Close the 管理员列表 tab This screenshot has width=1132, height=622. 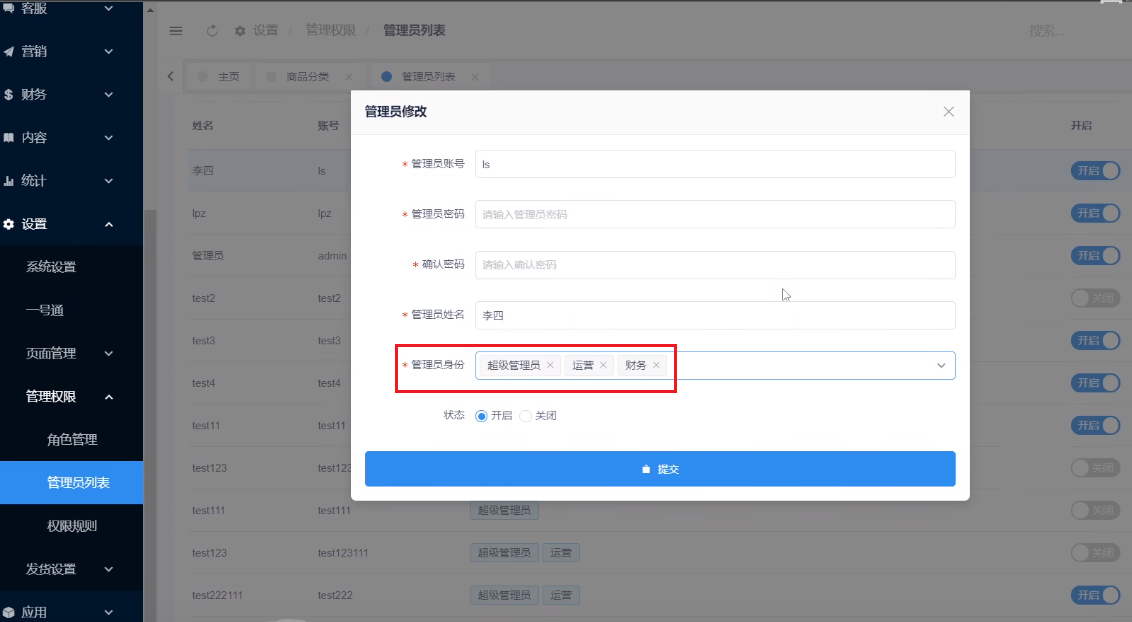pyautogui.click(x=475, y=76)
